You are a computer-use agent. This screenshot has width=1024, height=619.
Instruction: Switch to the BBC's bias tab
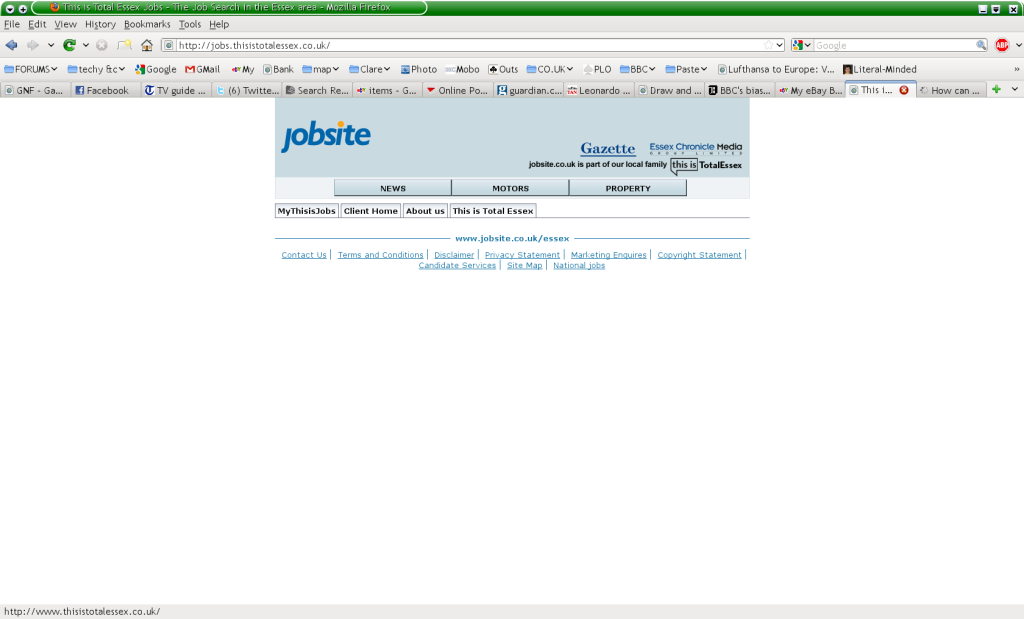tap(739, 90)
